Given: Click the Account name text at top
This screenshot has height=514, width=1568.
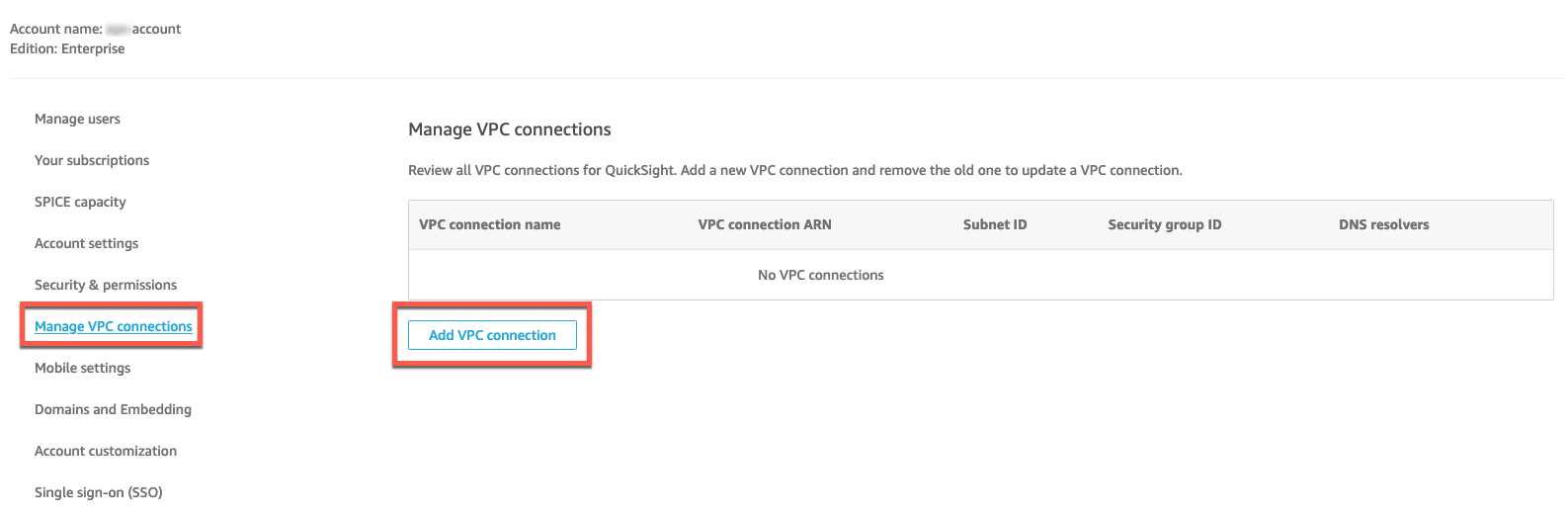Looking at the screenshot, I should (95, 29).
